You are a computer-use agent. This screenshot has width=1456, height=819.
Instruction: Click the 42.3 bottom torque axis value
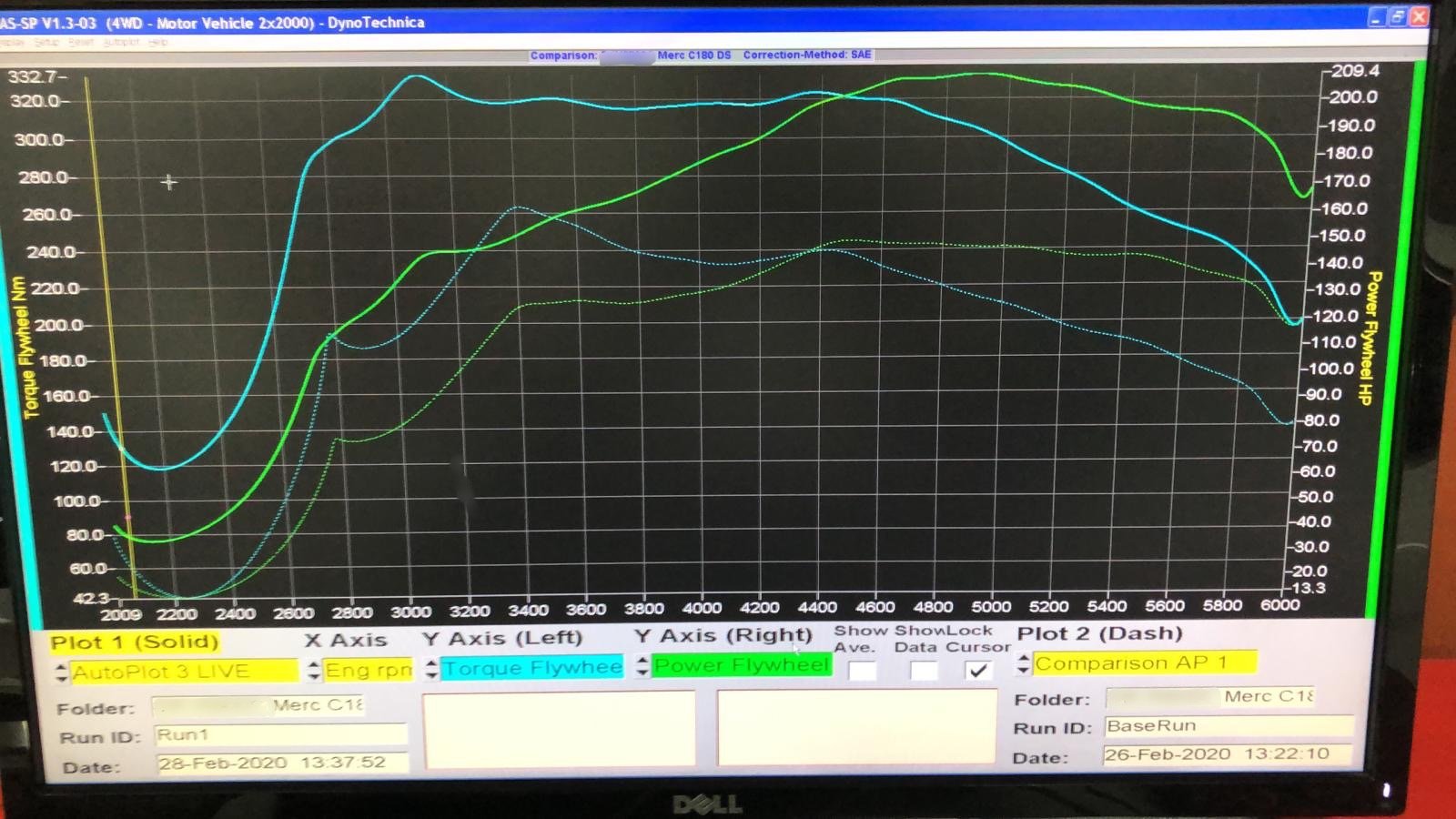click(91, 599)
